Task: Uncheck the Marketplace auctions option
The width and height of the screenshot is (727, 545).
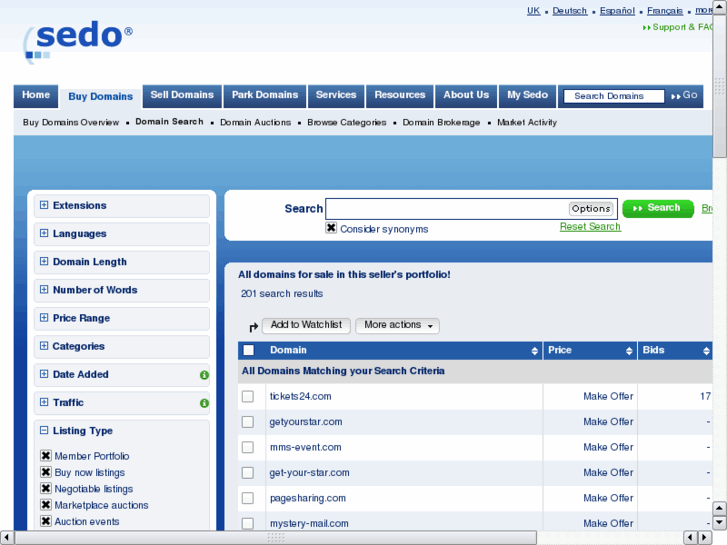Action: [x=45, y=505]
